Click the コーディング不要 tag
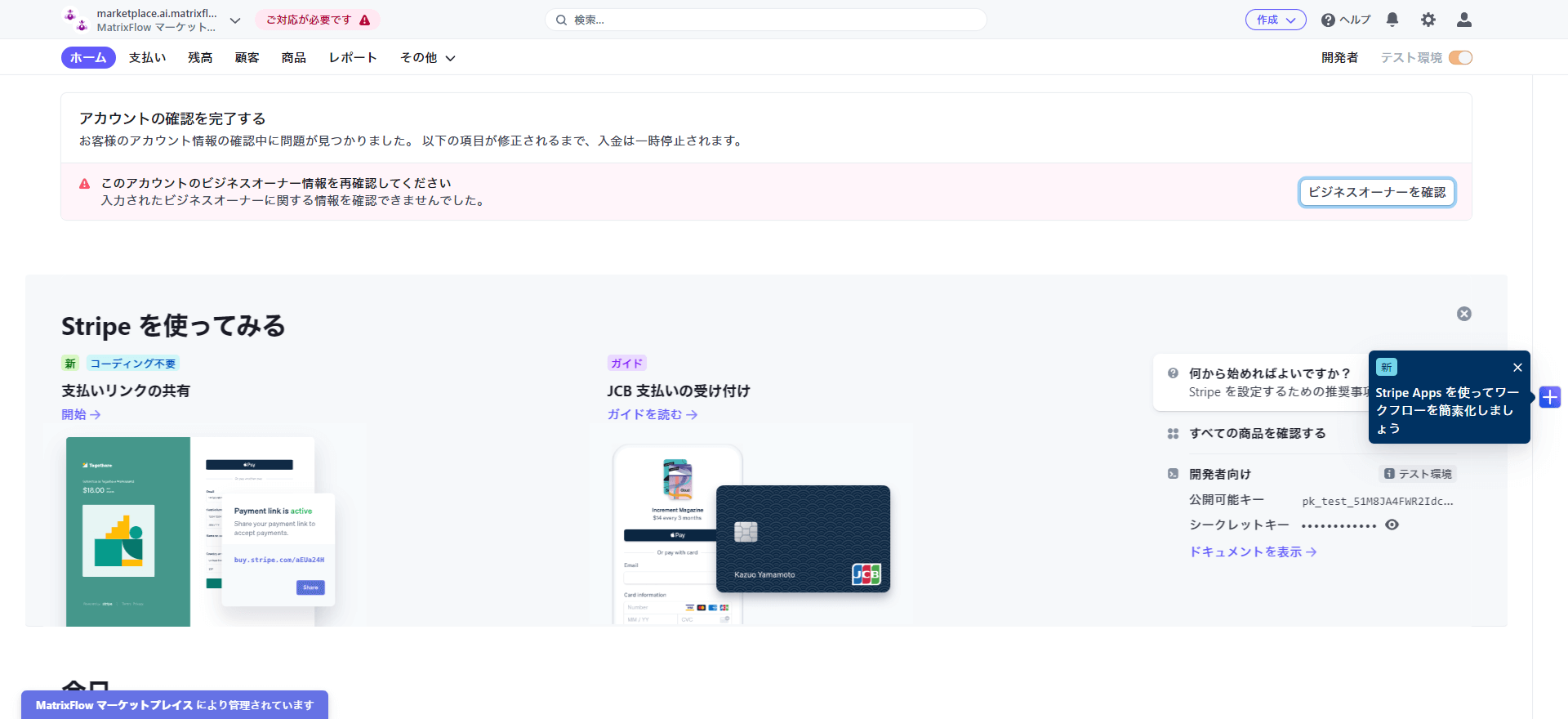Viewport: 1568px width, 719px height. [132, 364]
